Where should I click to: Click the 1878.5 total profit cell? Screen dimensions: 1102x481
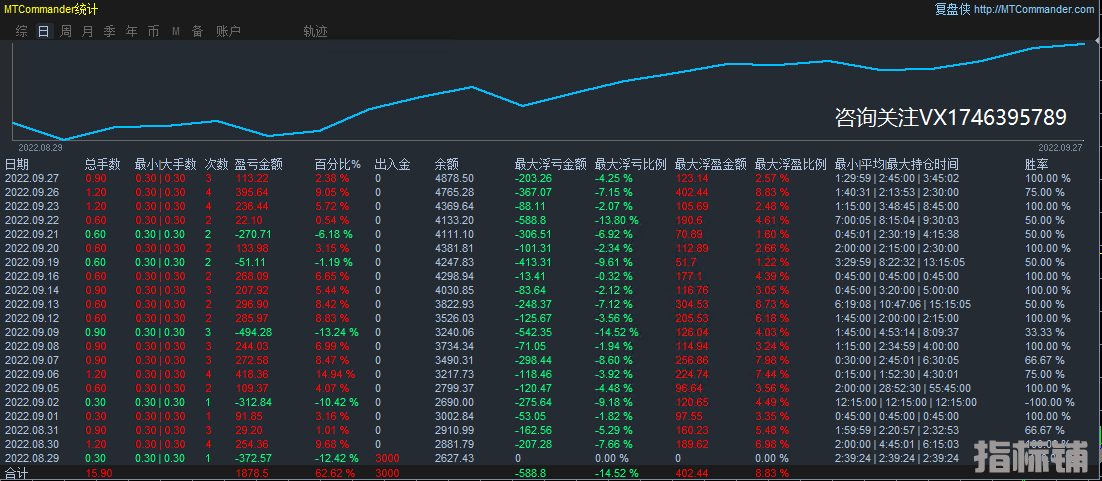click(x=252, y=473)
